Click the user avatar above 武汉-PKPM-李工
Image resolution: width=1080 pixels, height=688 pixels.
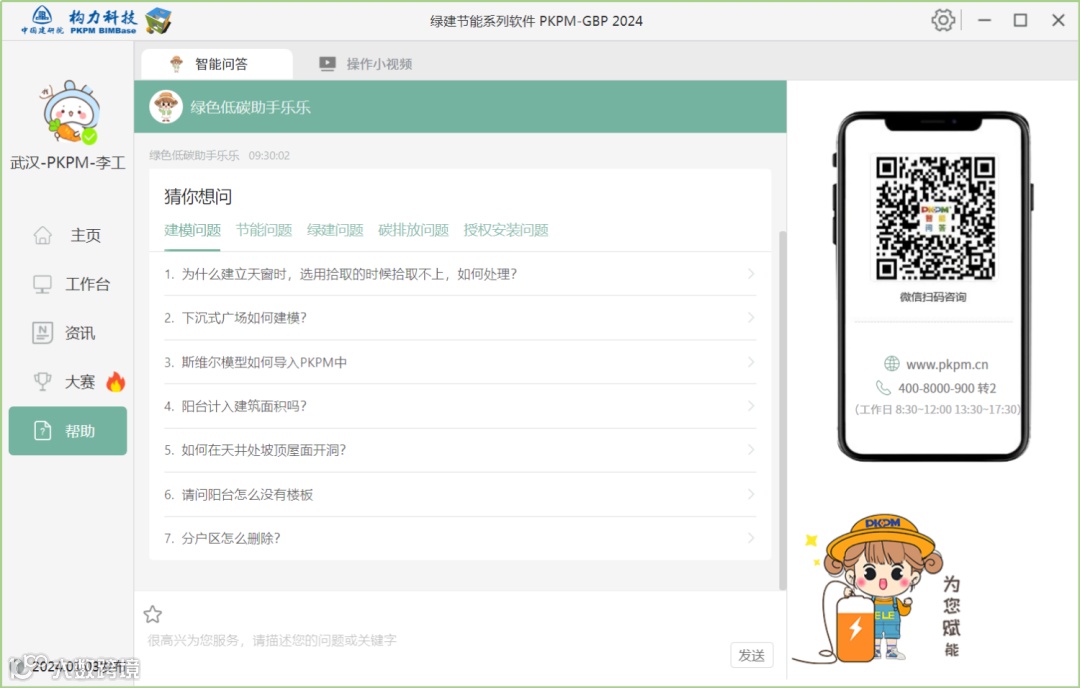(x=70, y=112)
